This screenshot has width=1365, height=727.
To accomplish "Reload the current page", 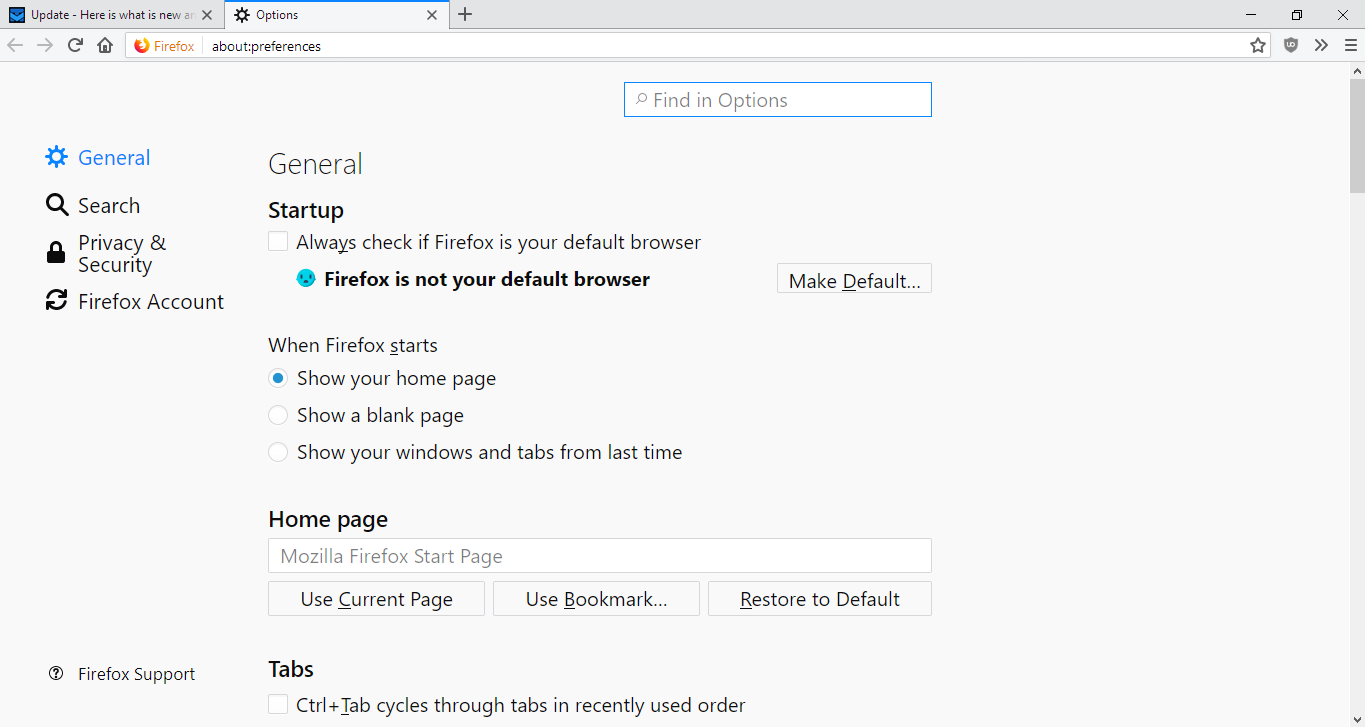I will point(75,45).
